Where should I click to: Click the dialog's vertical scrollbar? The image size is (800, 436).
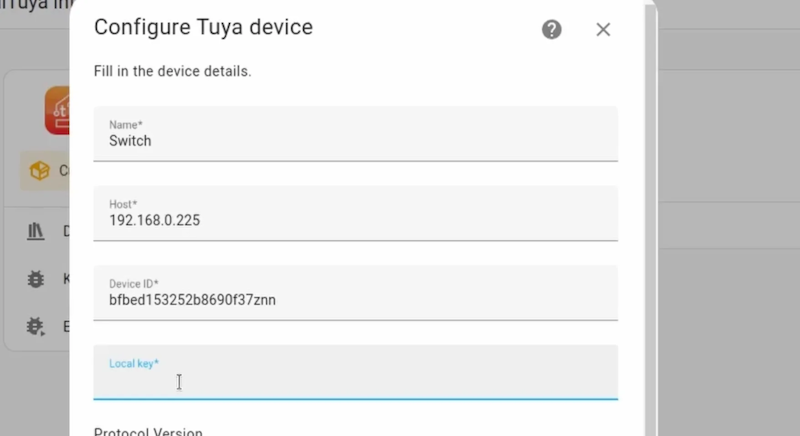(x=651, y=200)
